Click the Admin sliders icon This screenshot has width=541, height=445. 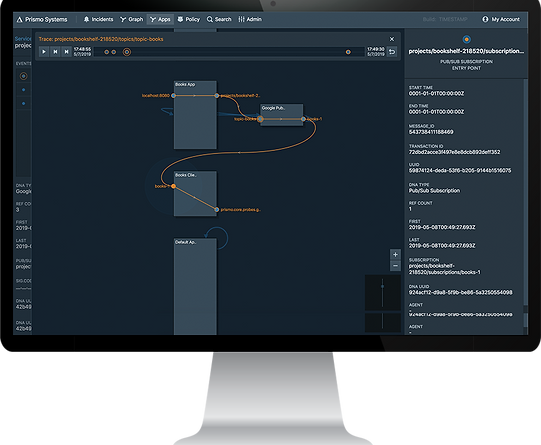point(241,19)
